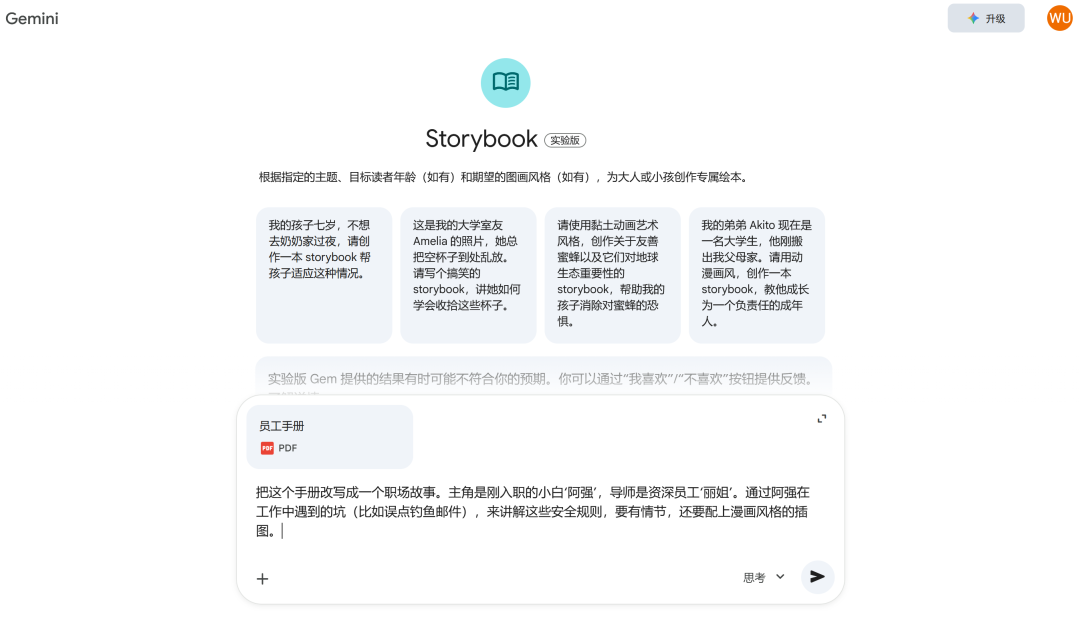Click into the prompt text input area
The height and width of the screenshot is (625, 1080).
point(532,511)
